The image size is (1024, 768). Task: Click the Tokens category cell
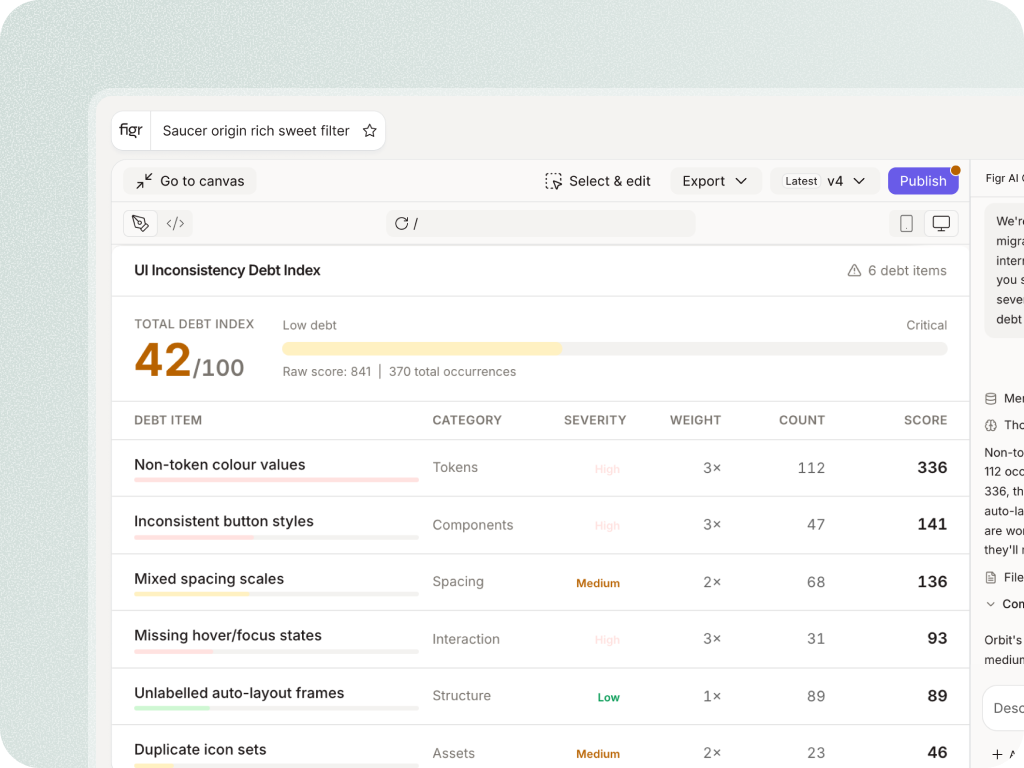click(x=455, y=468)
